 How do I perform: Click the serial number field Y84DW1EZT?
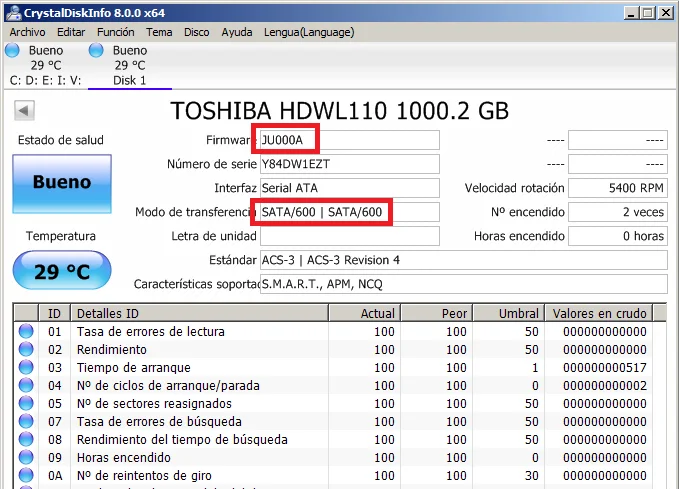pyautogui.click(x=349, y=164)
